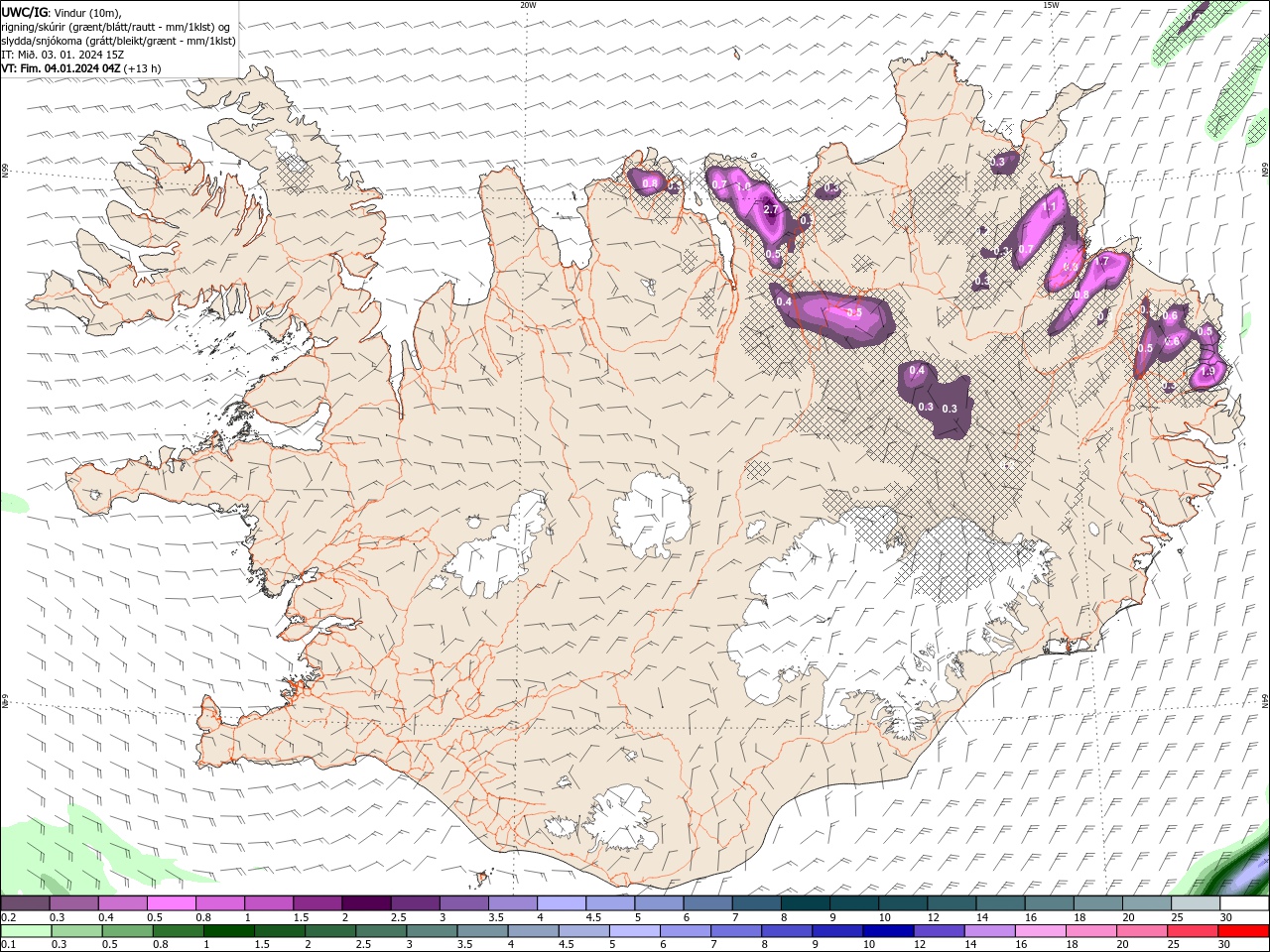The height and width of the screenshot is (952, 1270).
Task: Click the 1.9 snowfall value on the east coast
Action: pyautogui.click(x=1207, y=372)
